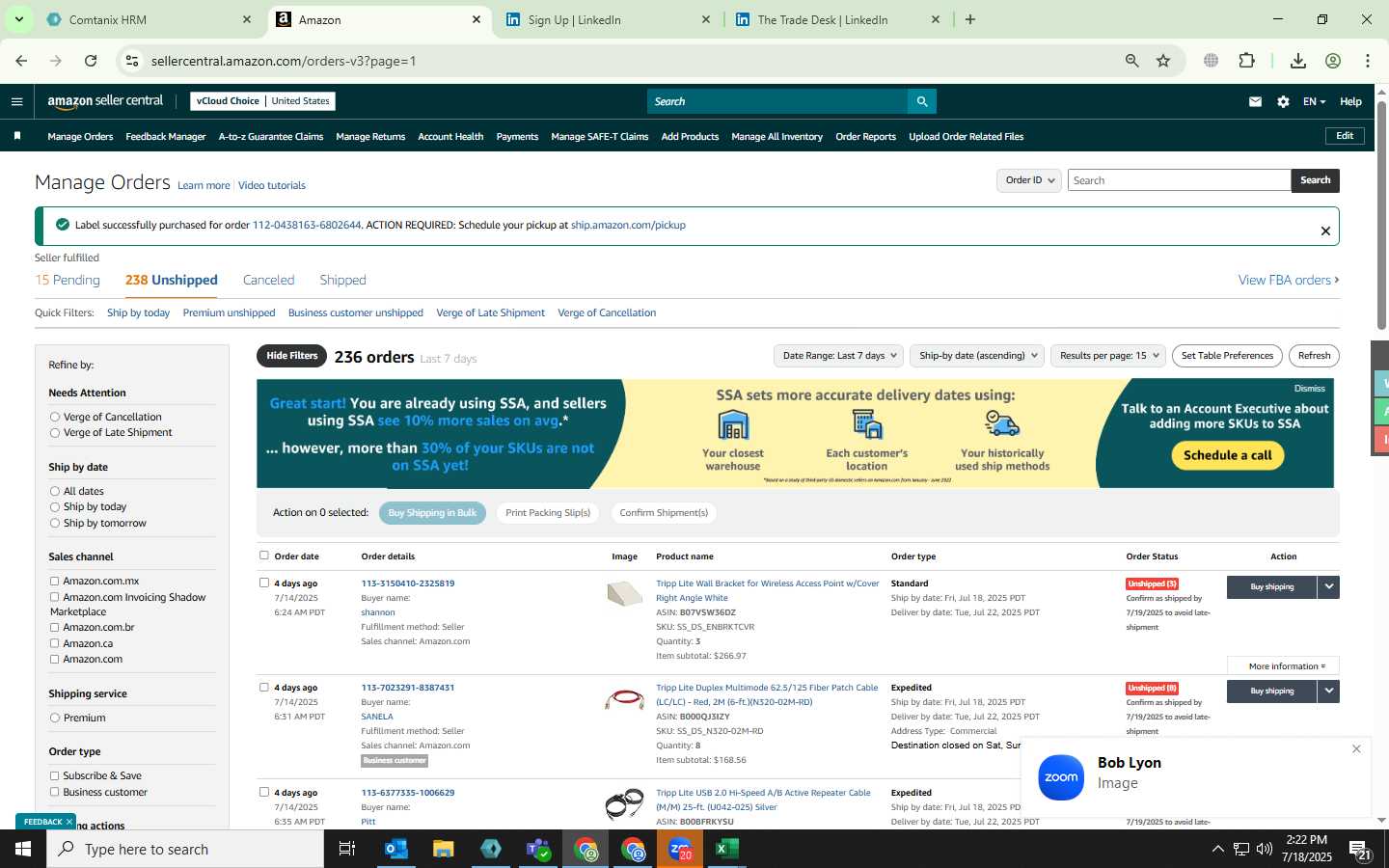Dismiss the label purchased success banner
Image resolution: width=1389 pixels, height=868 pixels.
[1325, 231]
